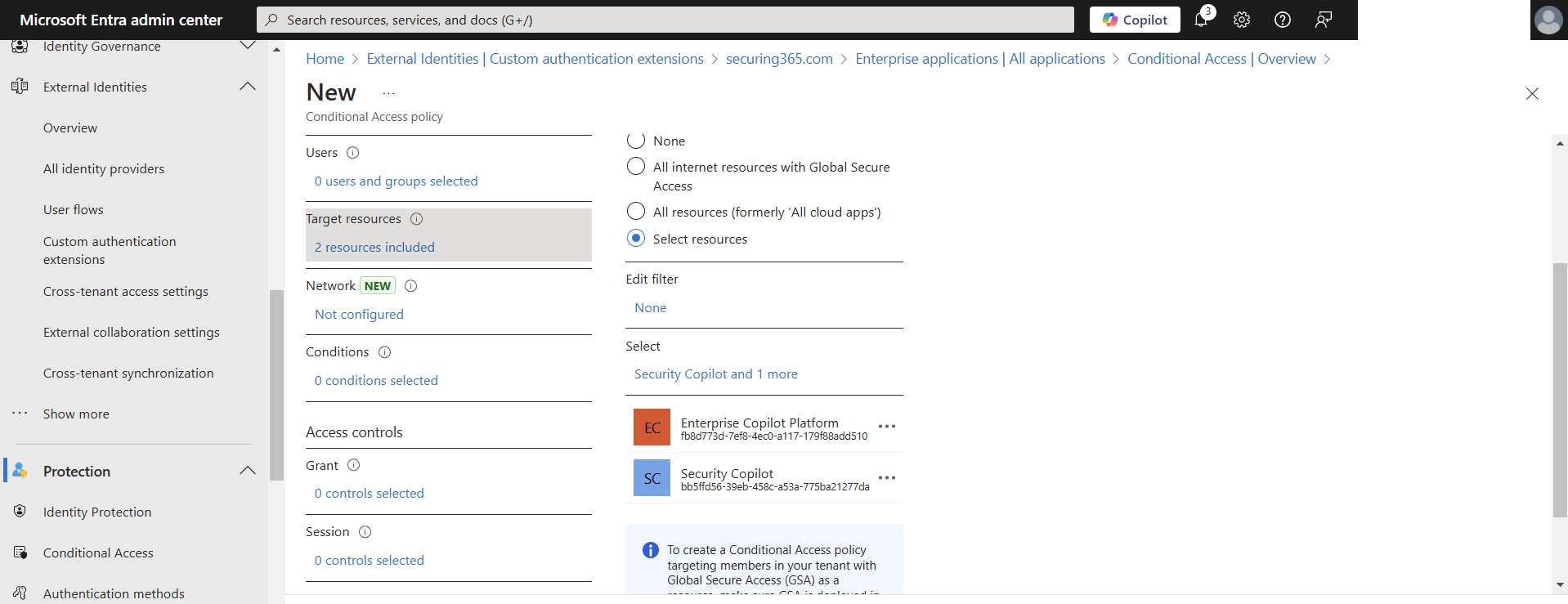Viewport: 1568px width, 604px height.
Task: Click the Authentication methods sidebar icon
Action: click(20, 593)
